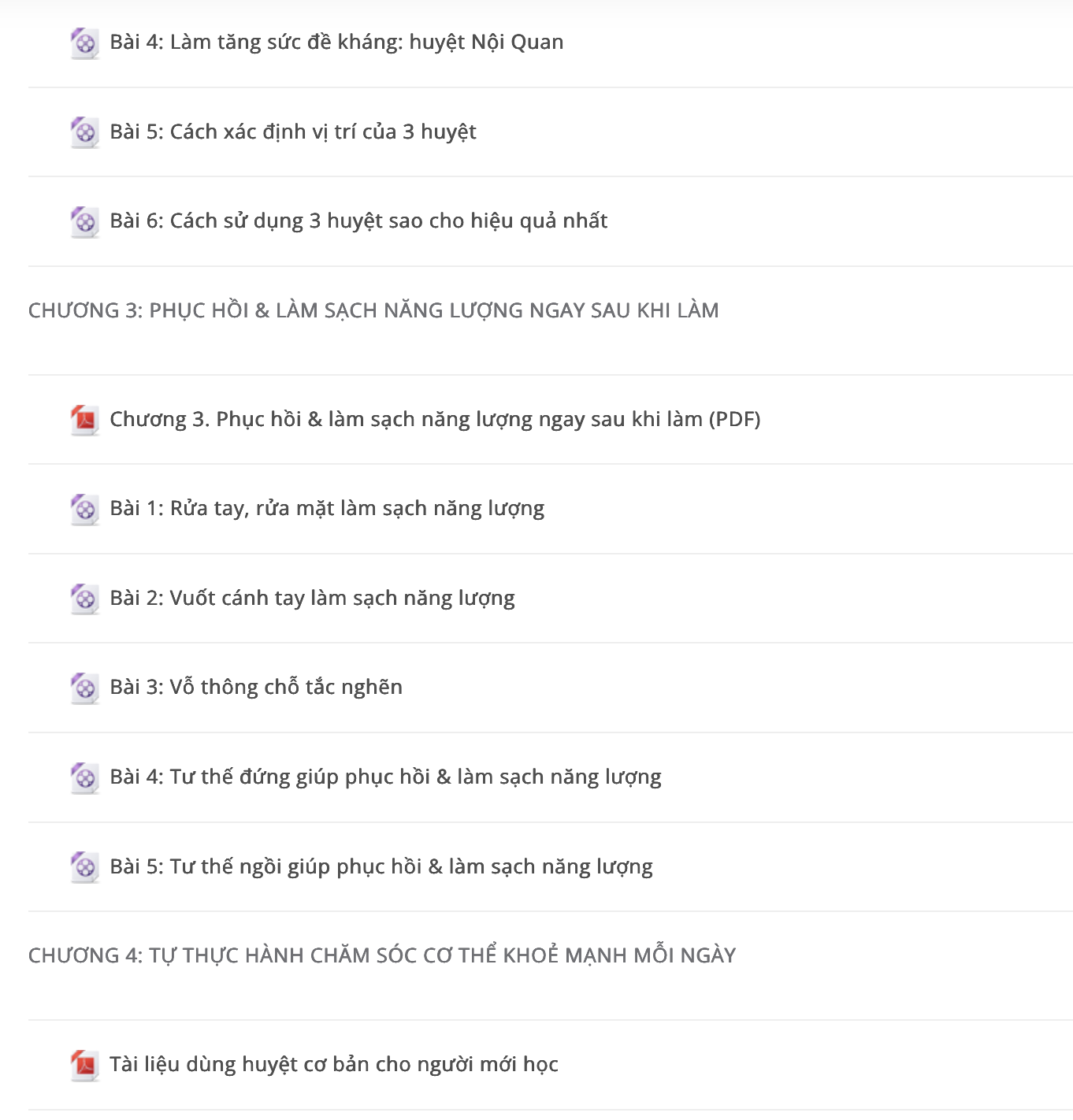Screen dimensions: 1073x1120
Task: Open lesson Bài 4: Làm tăng sức đề kháng
Action: (x=336, y=43)
